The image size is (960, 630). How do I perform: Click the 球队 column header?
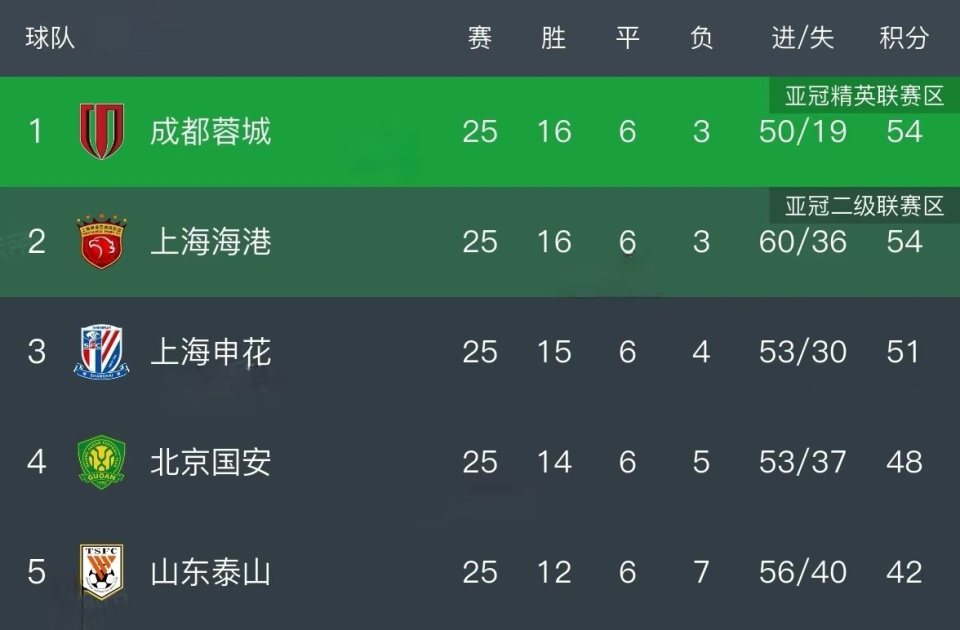(50, 38)
